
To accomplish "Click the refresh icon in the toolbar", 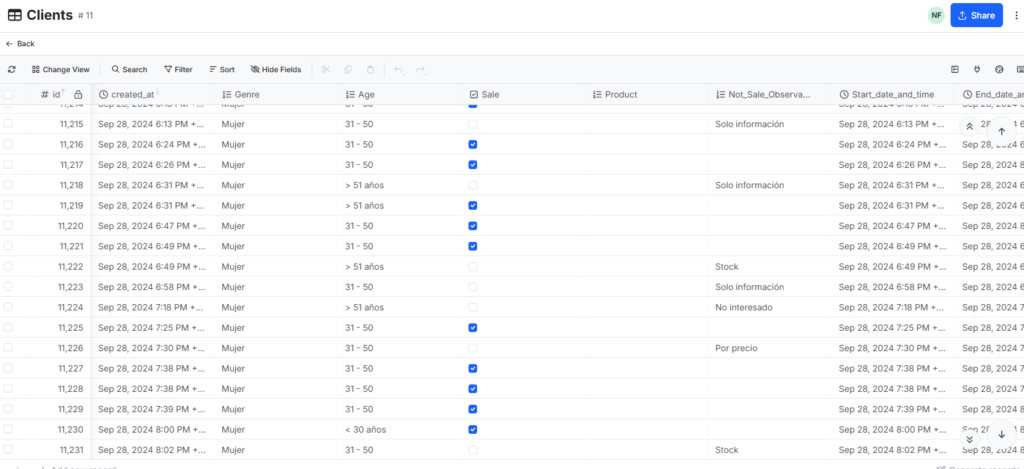I will pyautogui.click(x=12, y=70).
